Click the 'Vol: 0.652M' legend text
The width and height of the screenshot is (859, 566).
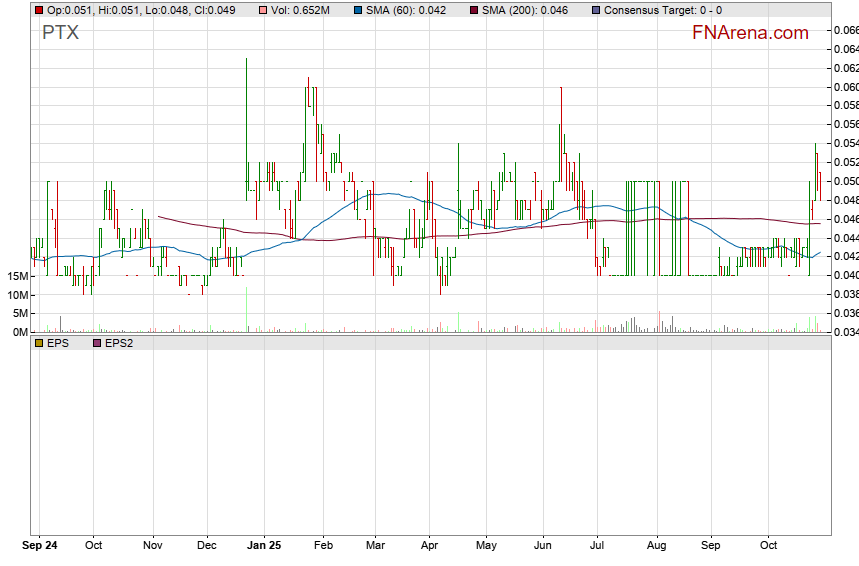(300, 10)
